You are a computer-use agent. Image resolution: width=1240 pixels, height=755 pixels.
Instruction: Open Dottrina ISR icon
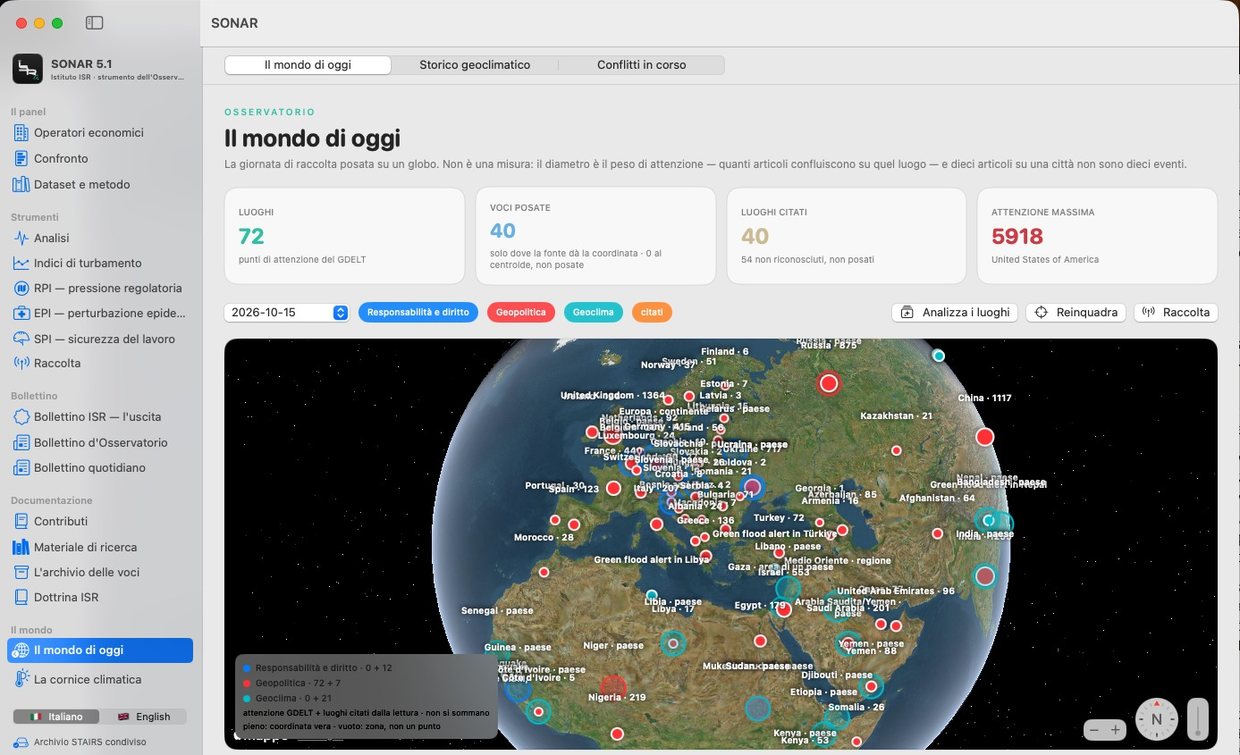pos(21,597)
